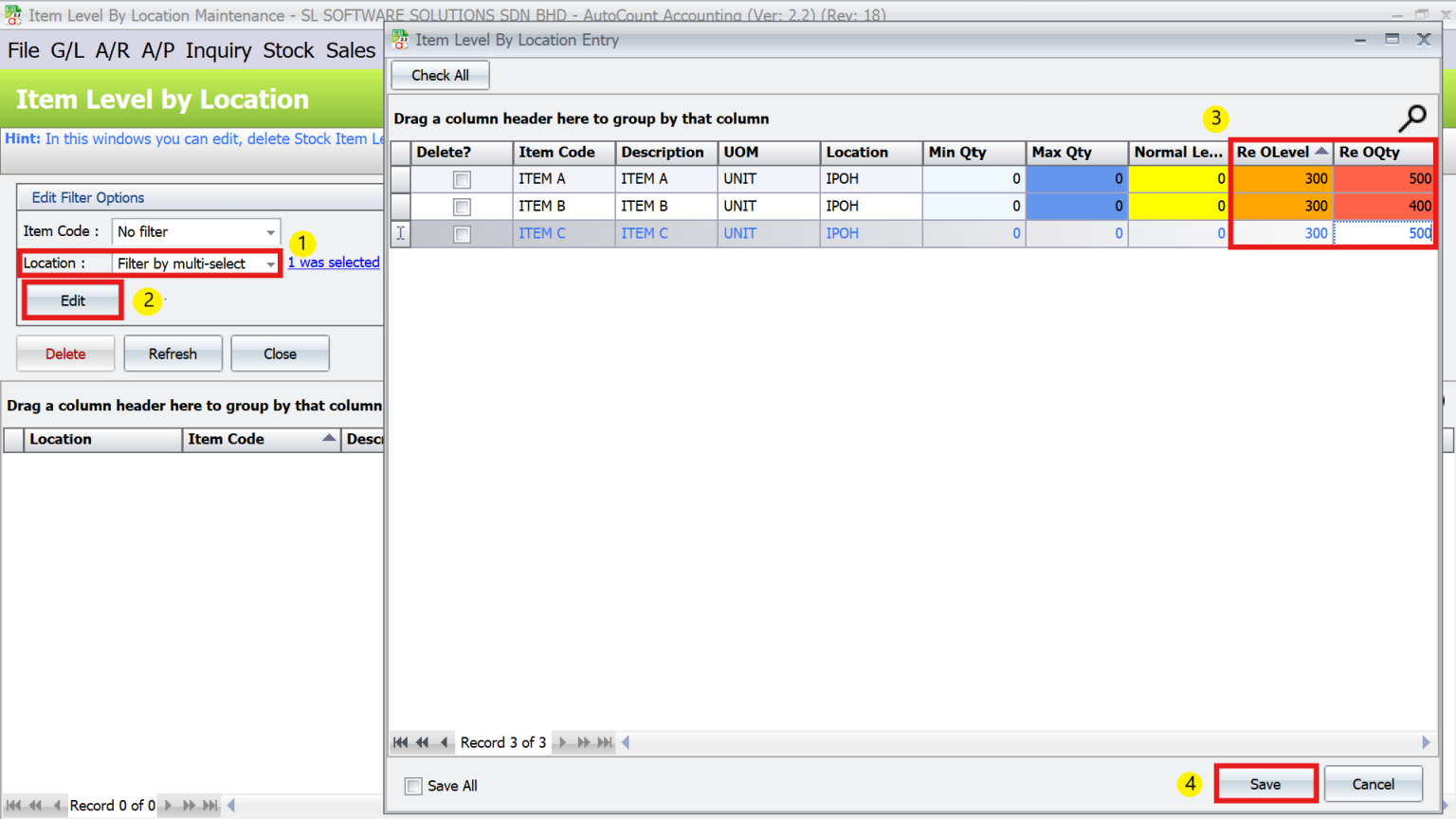
Task: Click the AutoCount icon in entry window titlebar
Action: coord(399,40)
